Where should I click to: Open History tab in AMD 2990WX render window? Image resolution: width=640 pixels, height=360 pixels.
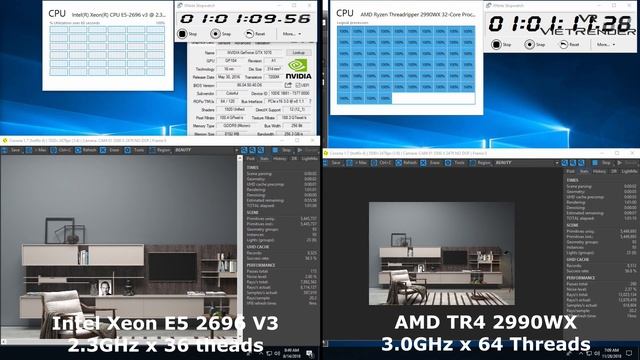coord(600,171)
